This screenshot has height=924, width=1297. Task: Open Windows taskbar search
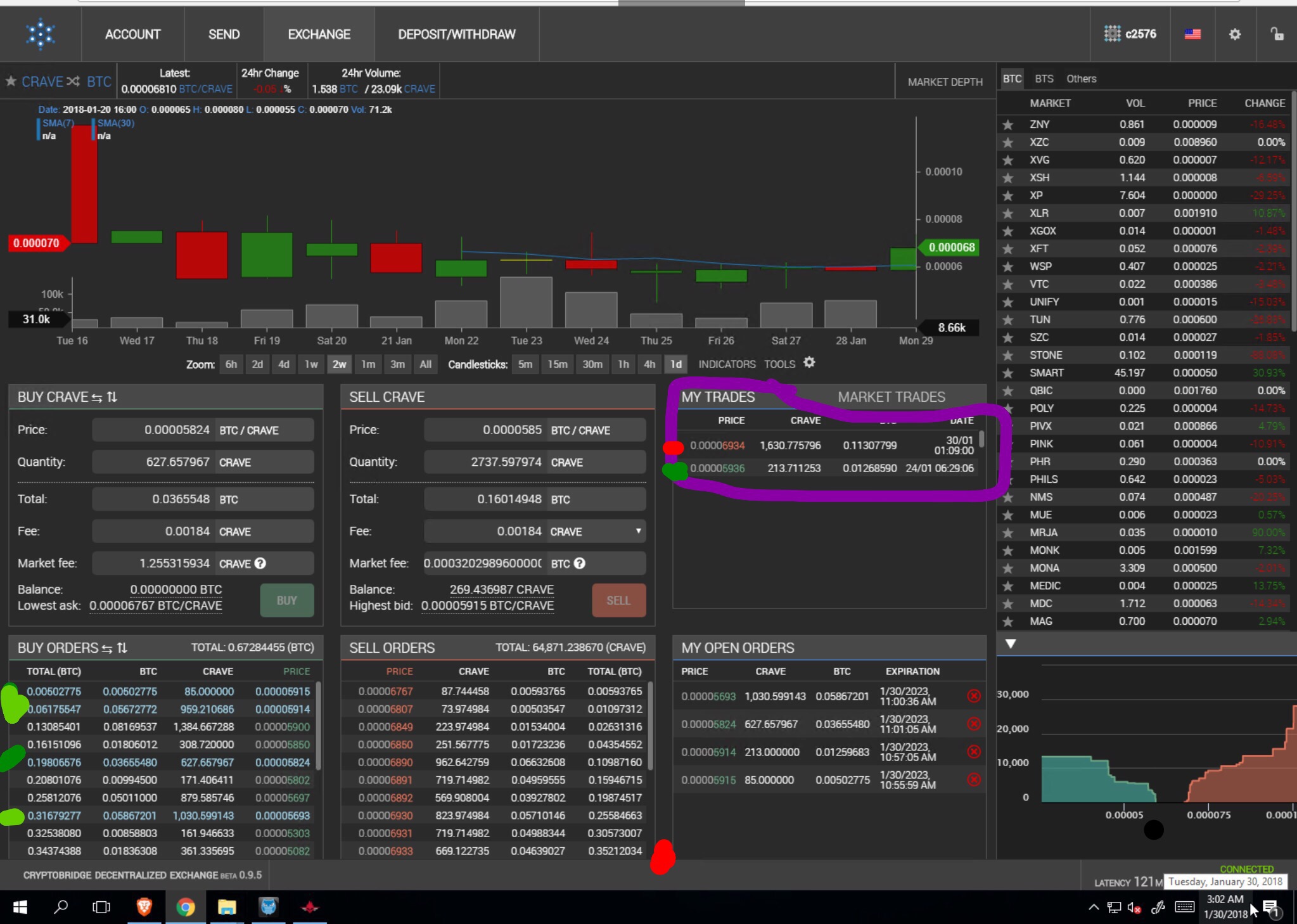coord(61,908)
